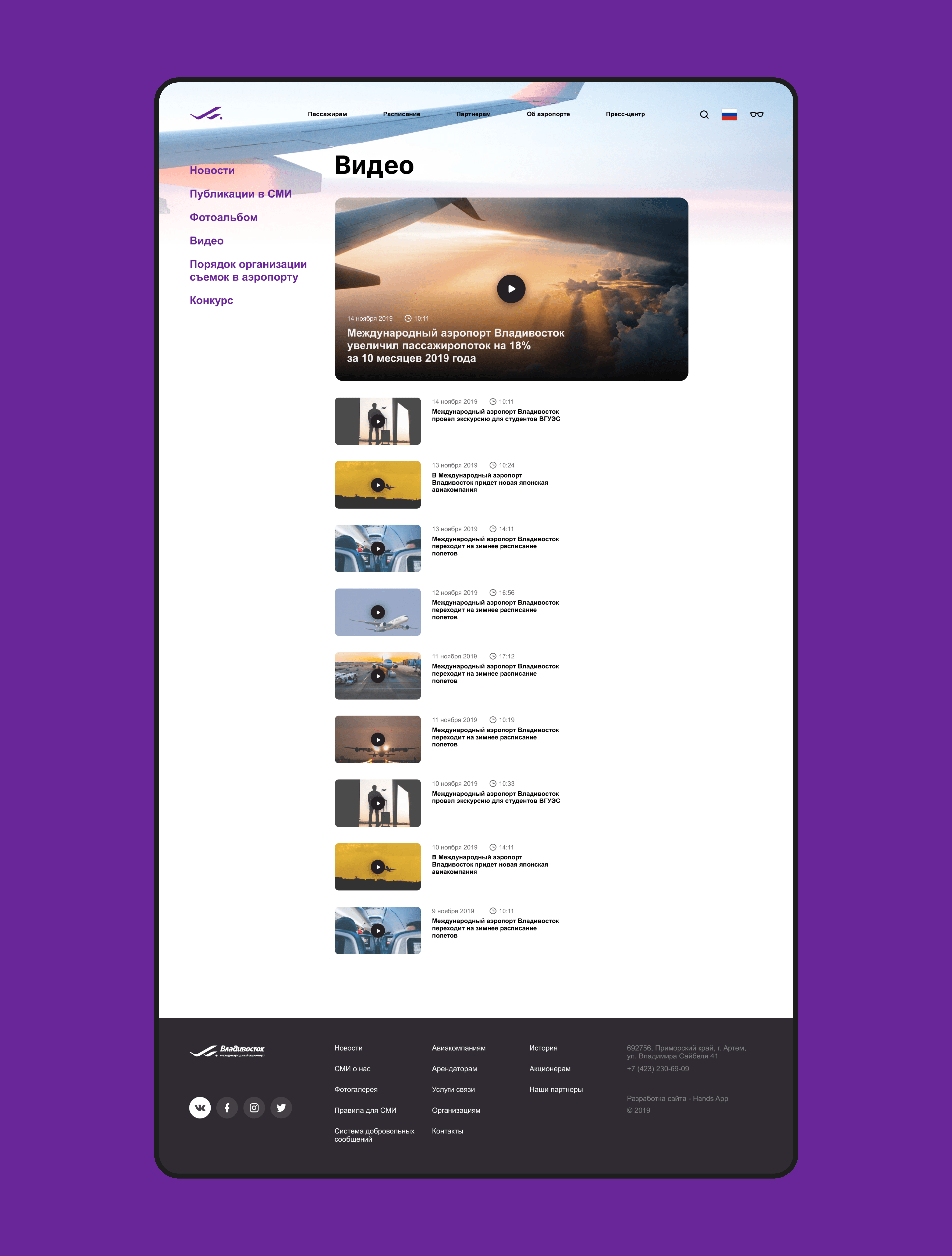
Task: Open the 11 ноября 17:12 winter schedule title
Action: click(x=495, y=673)
